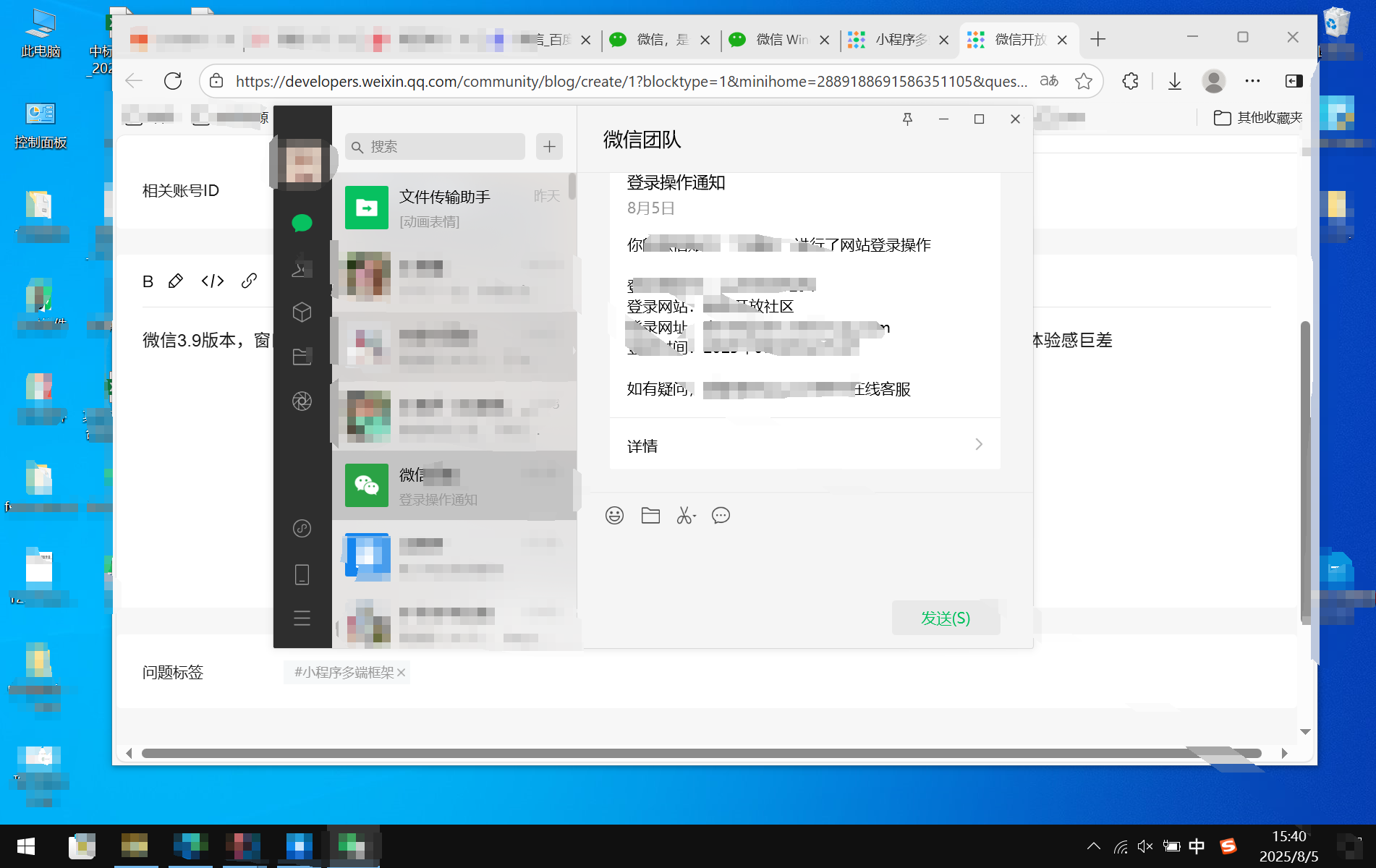Image resolution: width=1376 pixels, height=868 pixels.
Task: Open the WeChat chats view icon
Action: coord(302,223)
